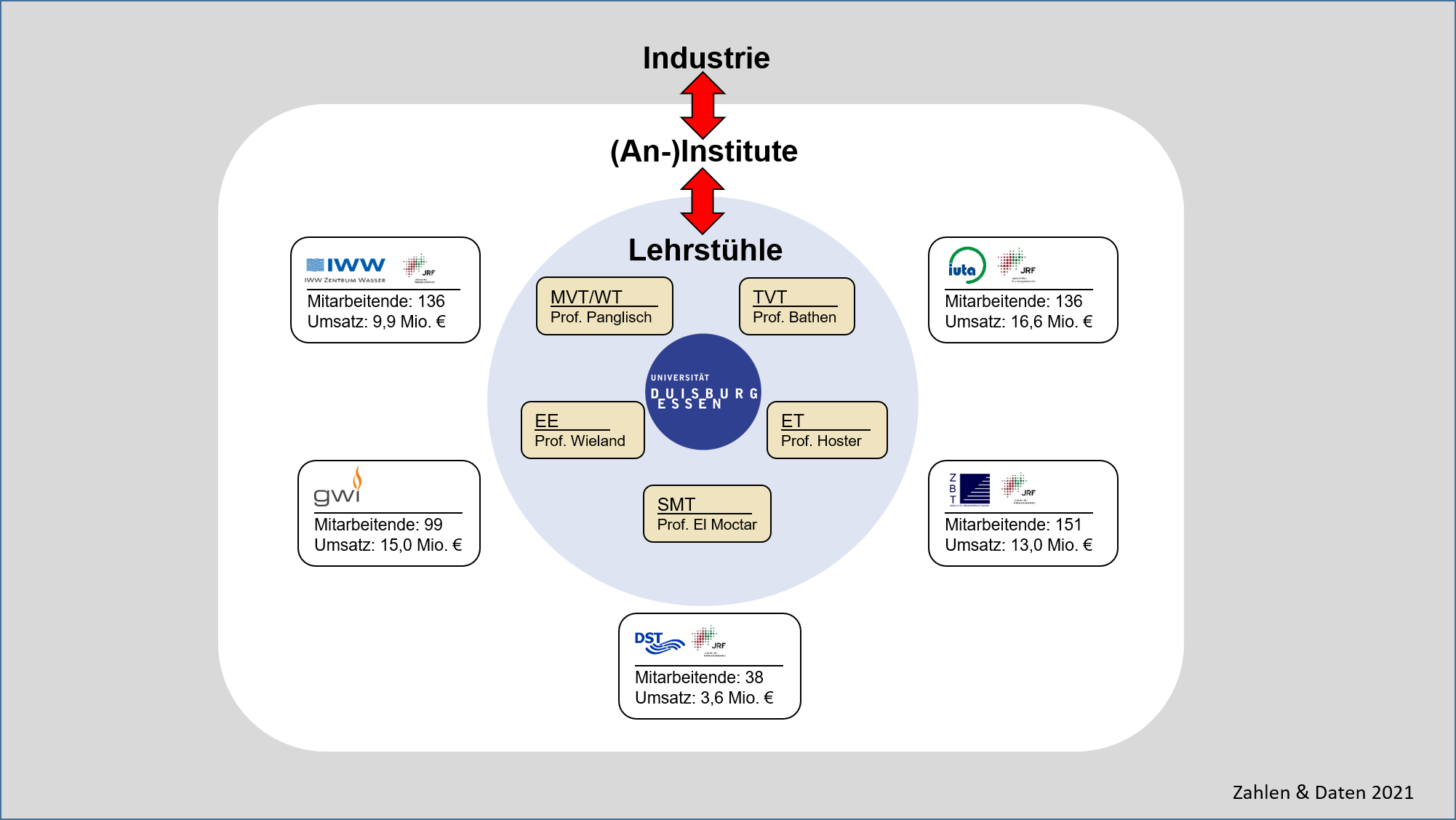Click the DST wave logo

(x=659, y=642)
